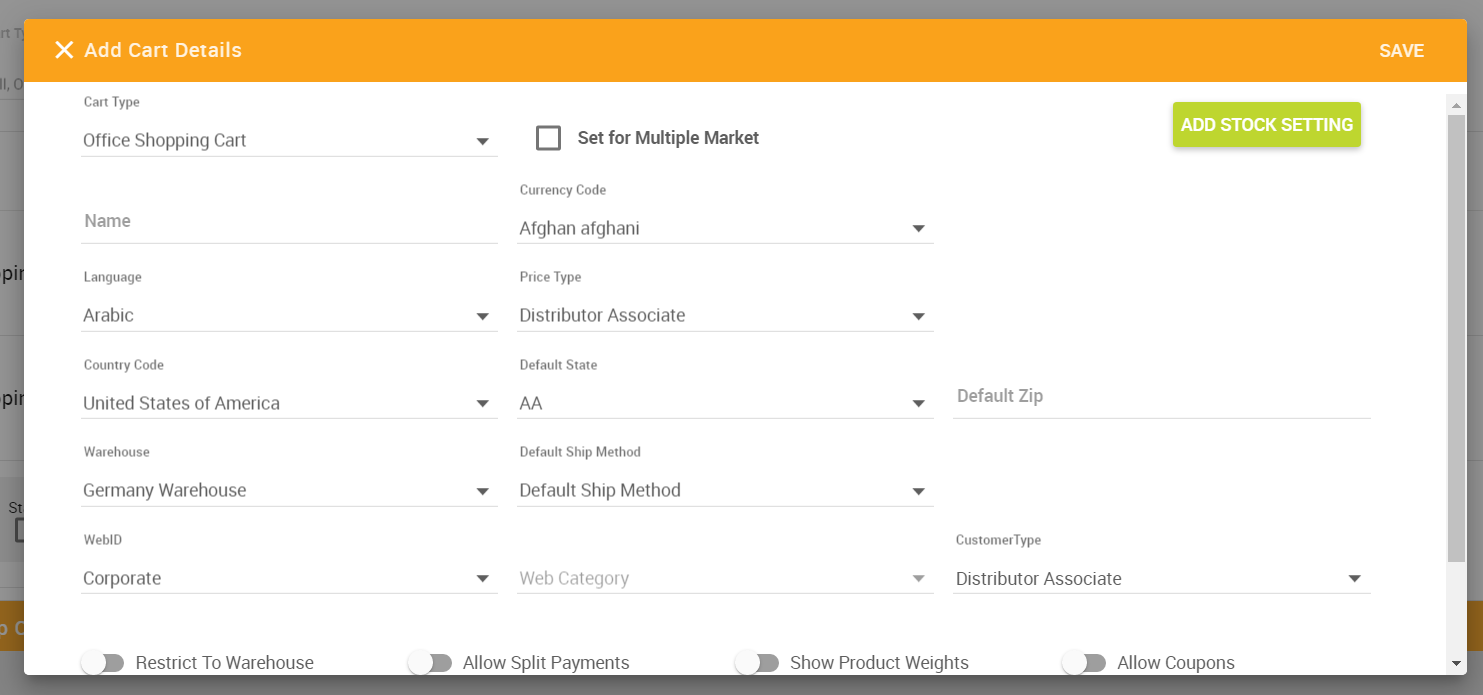Image resolution: width=1483 pixels, height=695 pixels.
Task: Open the Warehouse dropdown
Action: coord(288,491)
